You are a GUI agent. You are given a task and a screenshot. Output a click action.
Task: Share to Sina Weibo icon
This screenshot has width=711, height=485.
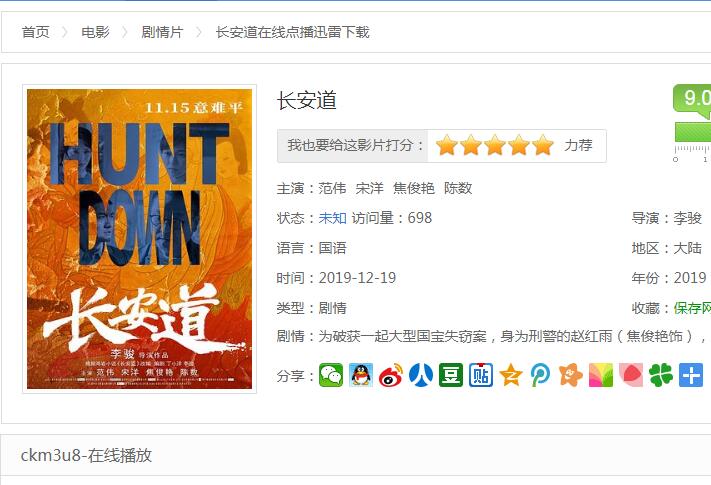[x=391, y=375]
